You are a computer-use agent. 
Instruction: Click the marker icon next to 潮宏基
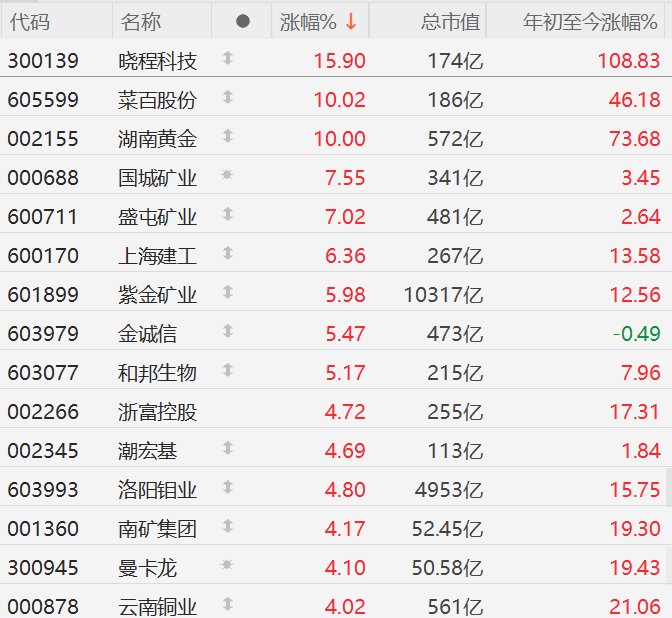[228, 448]
